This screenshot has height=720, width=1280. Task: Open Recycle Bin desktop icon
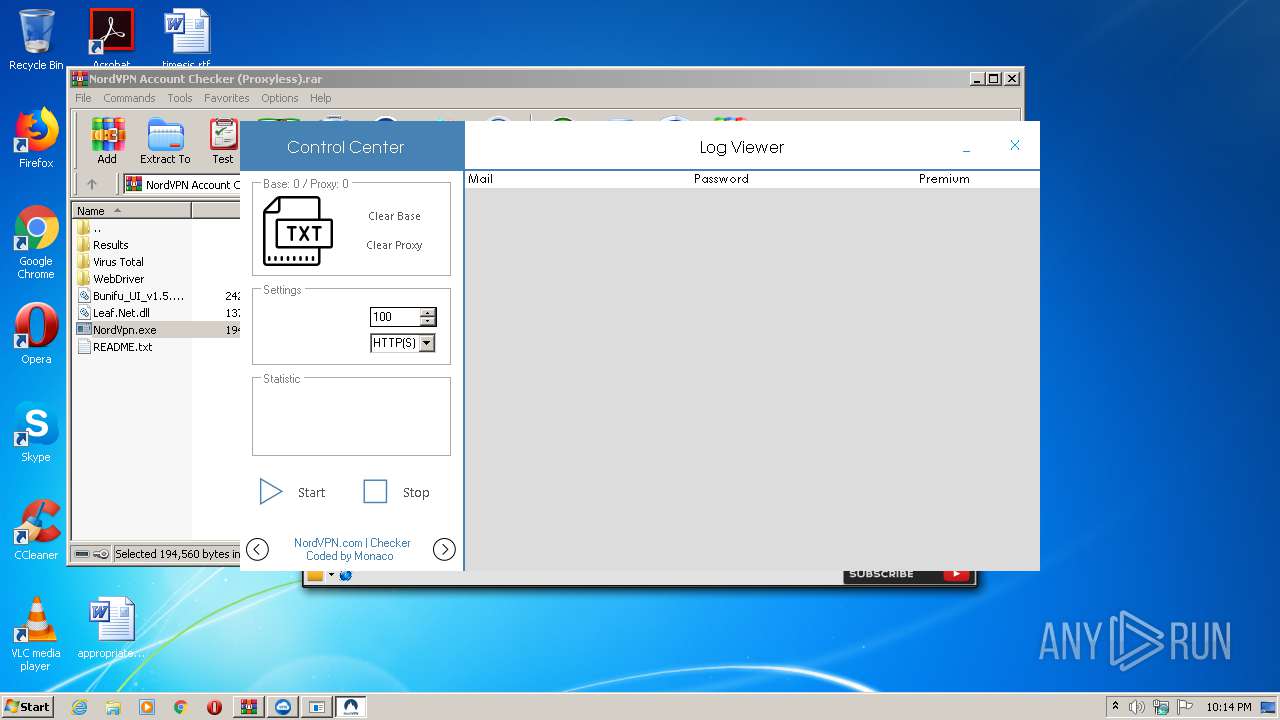[36, 40]
